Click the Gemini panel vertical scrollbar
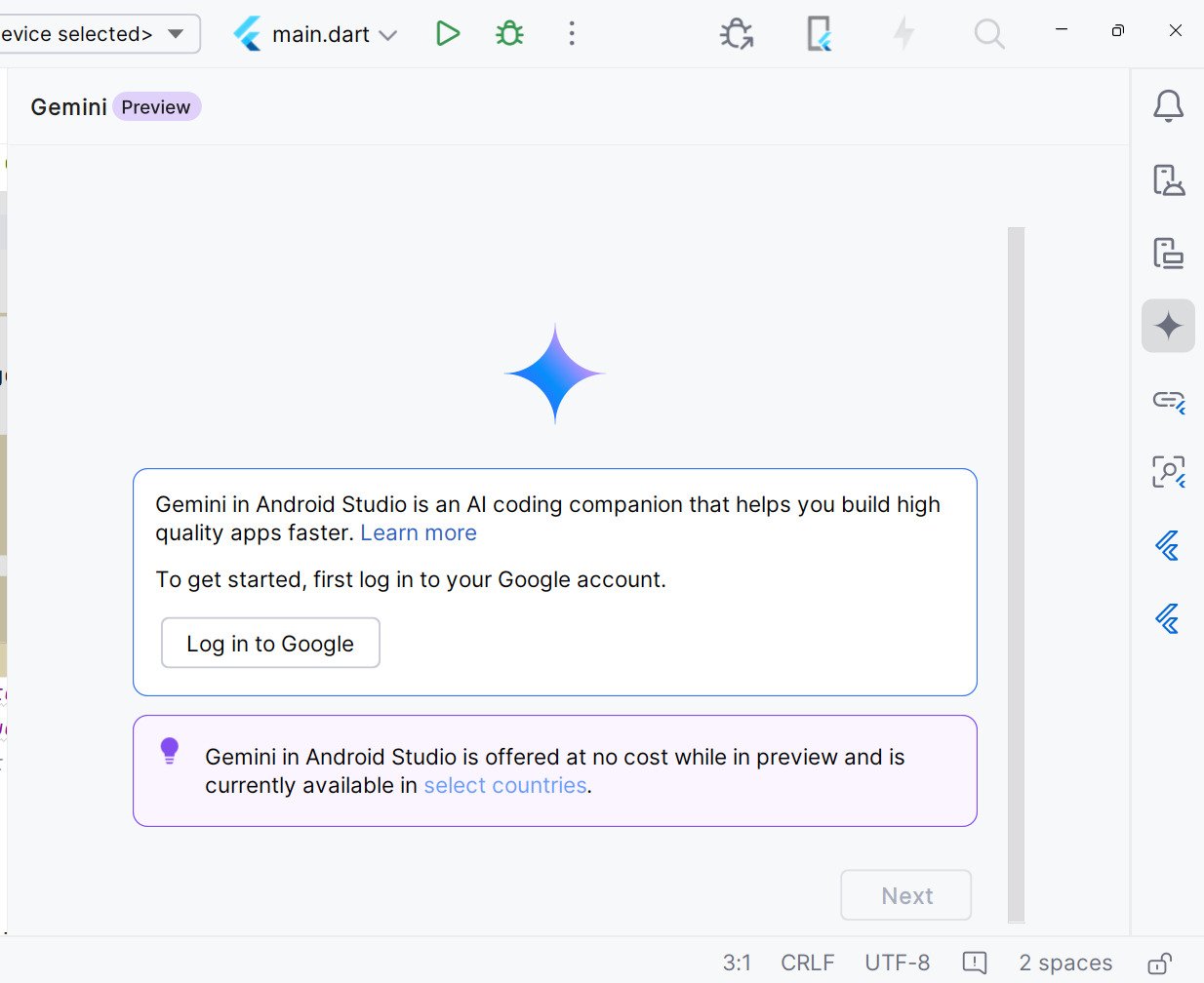Screen dimensions: 1204x983 pos(1016,574)
